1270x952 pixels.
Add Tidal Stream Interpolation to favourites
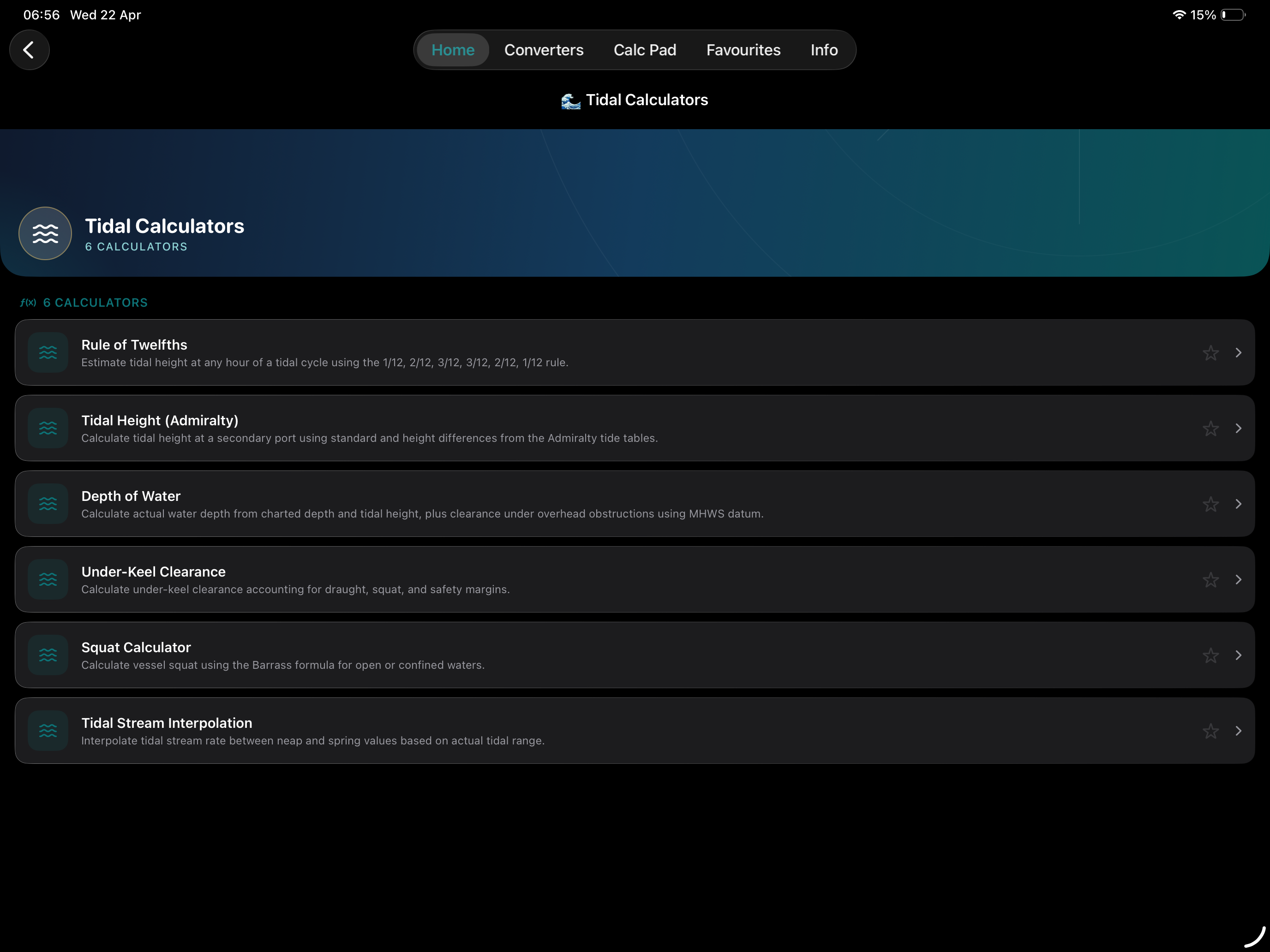(1211, 731)
